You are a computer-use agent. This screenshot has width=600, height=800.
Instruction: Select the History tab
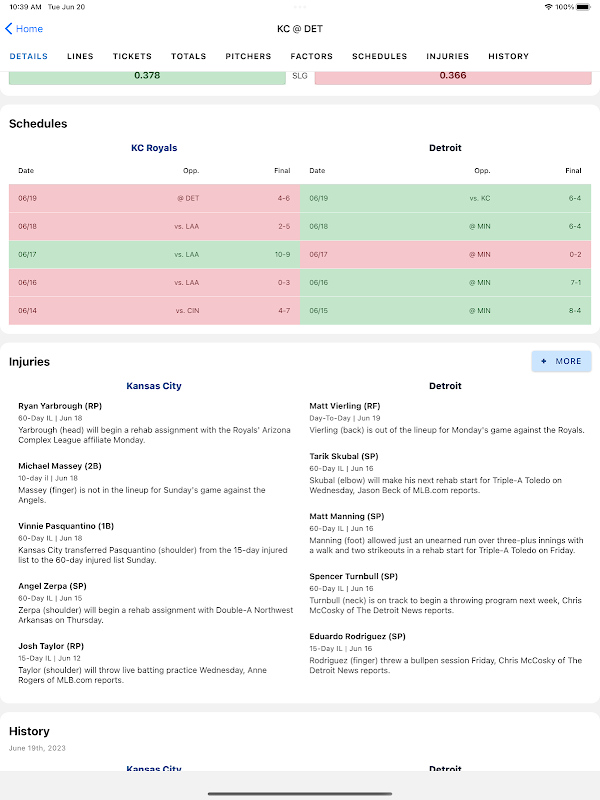pyautogui.click(x=508, y=56)
